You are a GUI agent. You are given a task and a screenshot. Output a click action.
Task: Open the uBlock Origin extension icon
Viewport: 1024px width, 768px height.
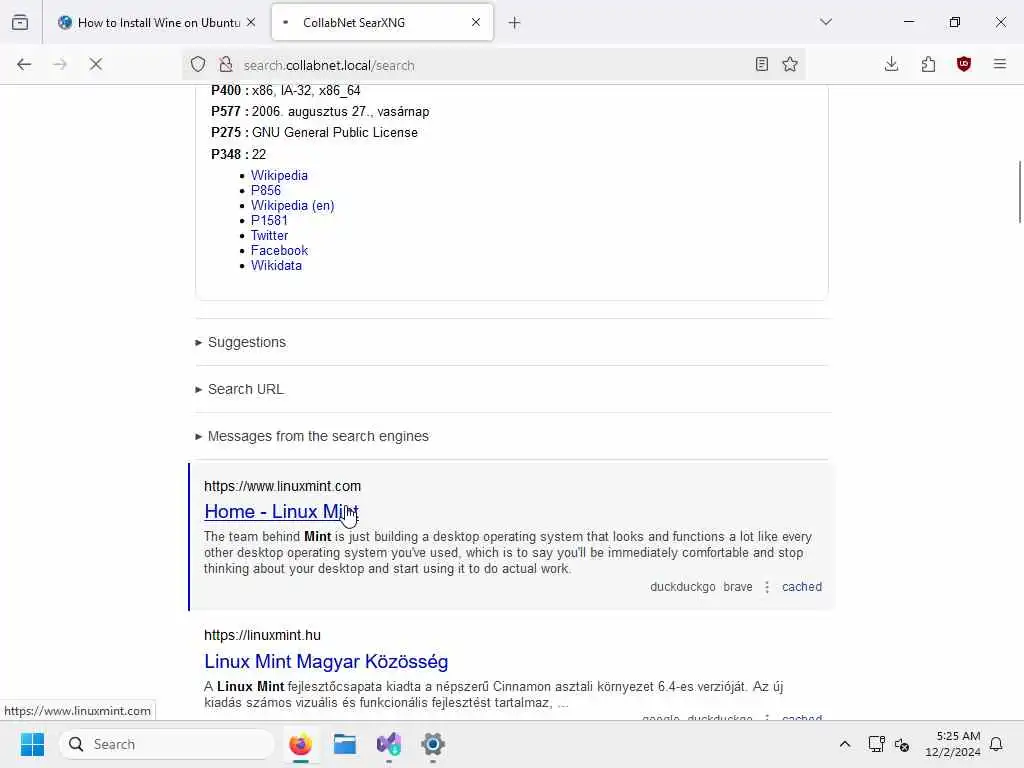coord(964,65)
